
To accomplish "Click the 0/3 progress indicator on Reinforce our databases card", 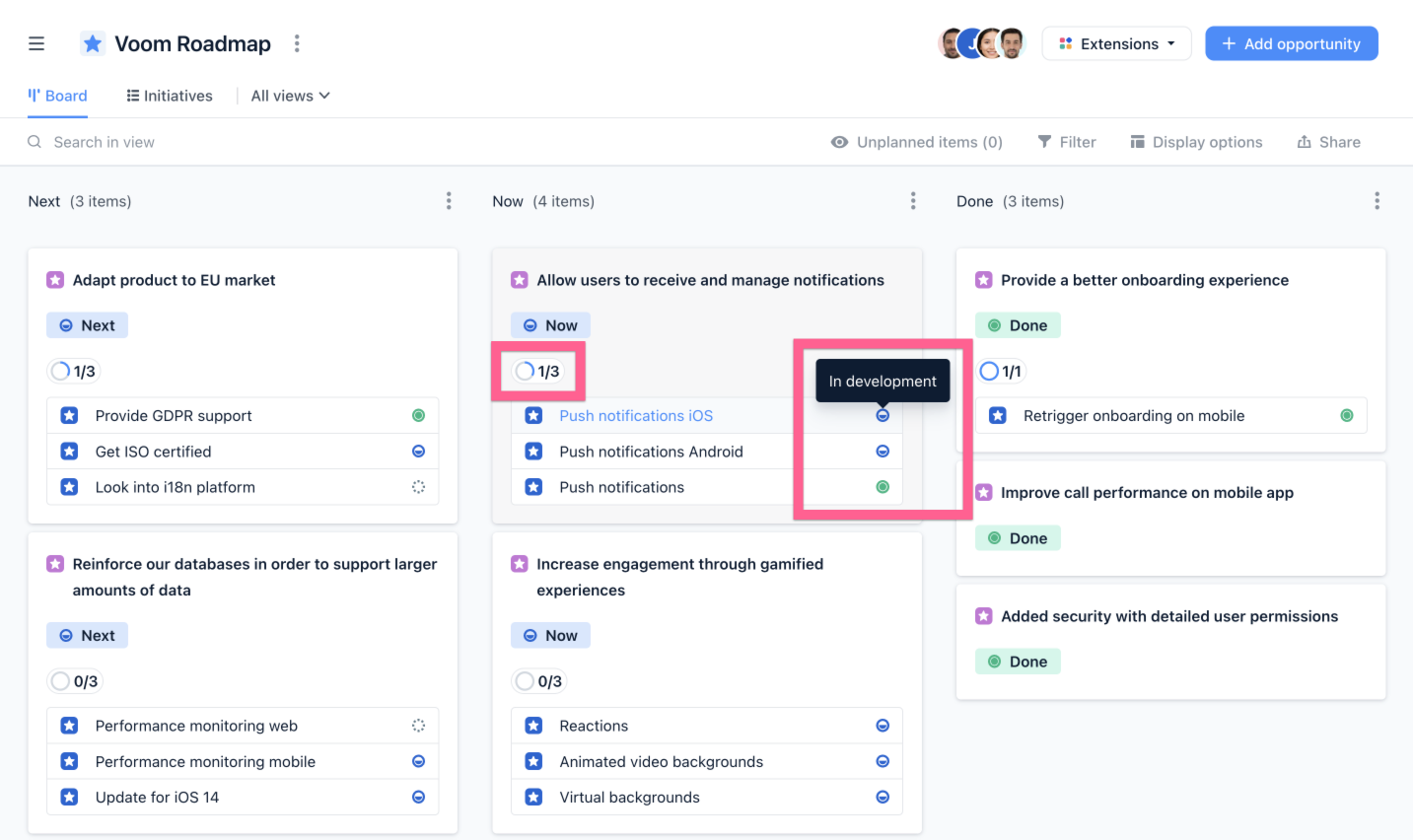I will point(73,681).
